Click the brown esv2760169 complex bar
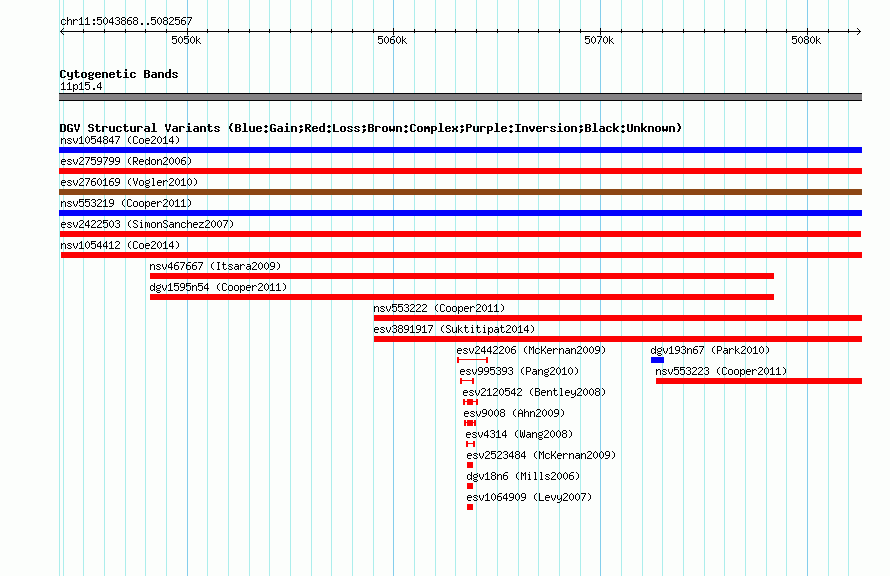This screenshot has height=576, width=890. point(460,192)
